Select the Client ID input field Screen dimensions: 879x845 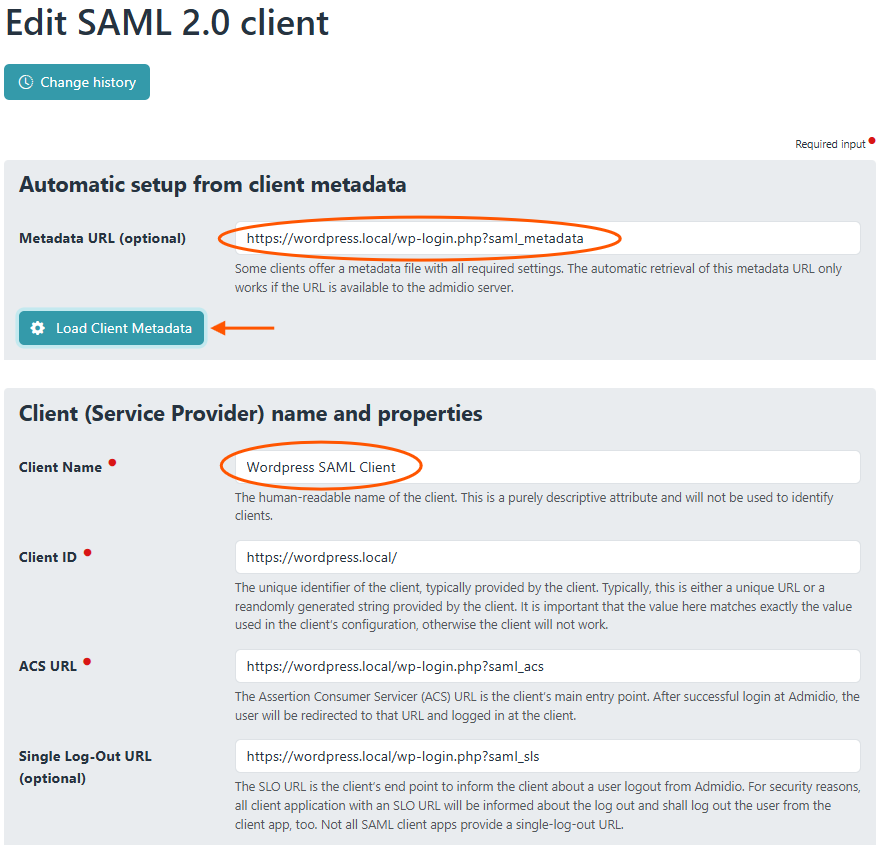point(547,557)
